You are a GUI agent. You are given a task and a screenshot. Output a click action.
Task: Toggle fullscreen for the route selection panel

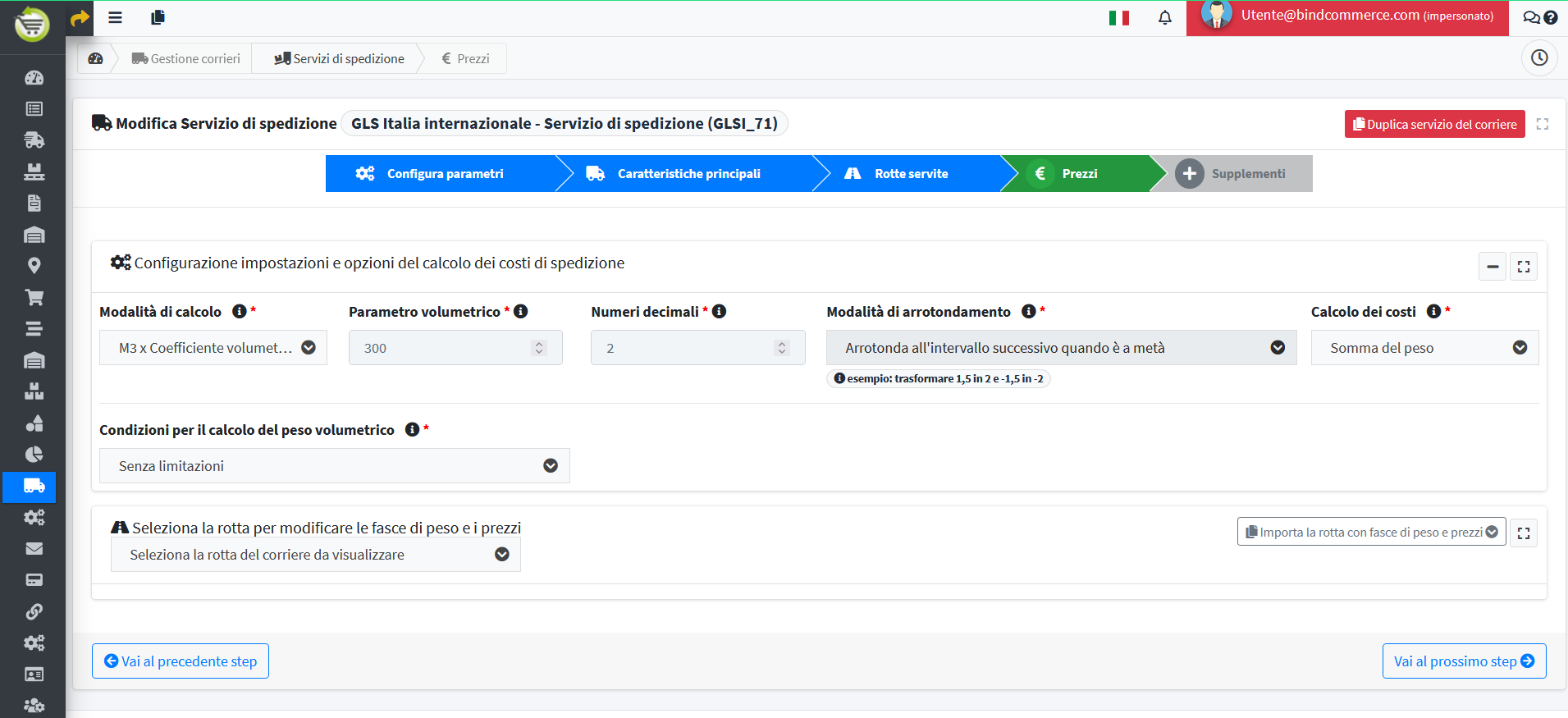[1524, 533]
